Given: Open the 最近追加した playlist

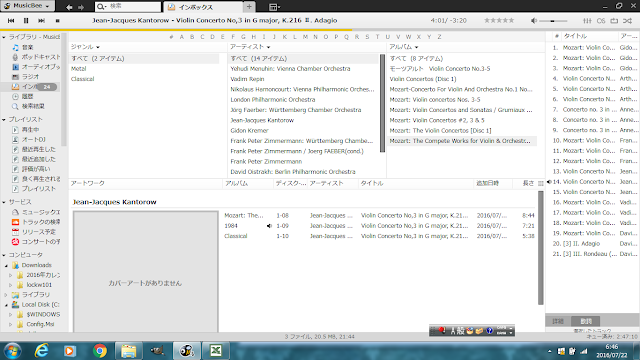Looking at the screenshot, I should (x=34, y=159).
